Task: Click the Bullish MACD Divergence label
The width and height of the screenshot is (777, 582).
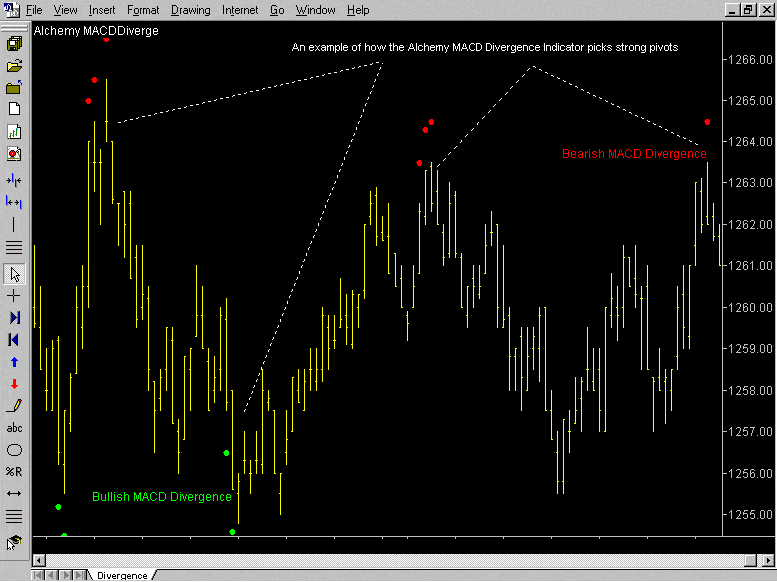Action: (162, 497)
